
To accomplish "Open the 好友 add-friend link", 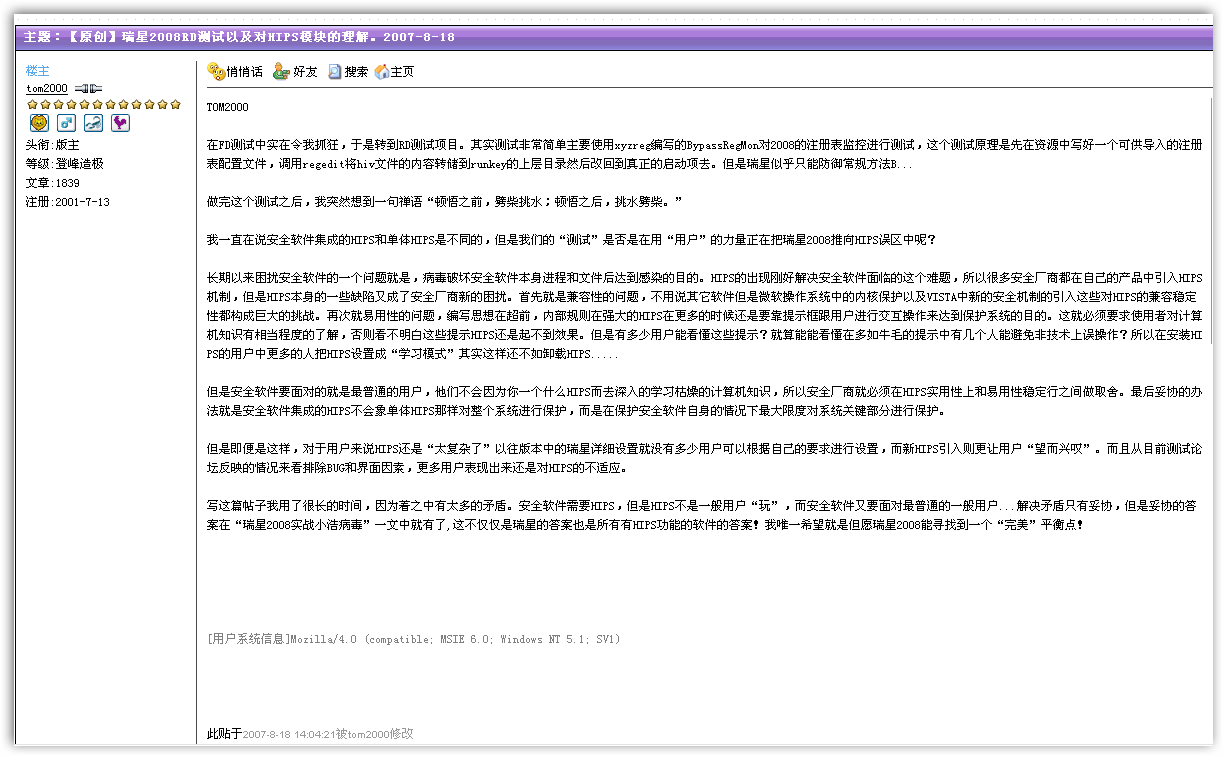I will point(305,72).
